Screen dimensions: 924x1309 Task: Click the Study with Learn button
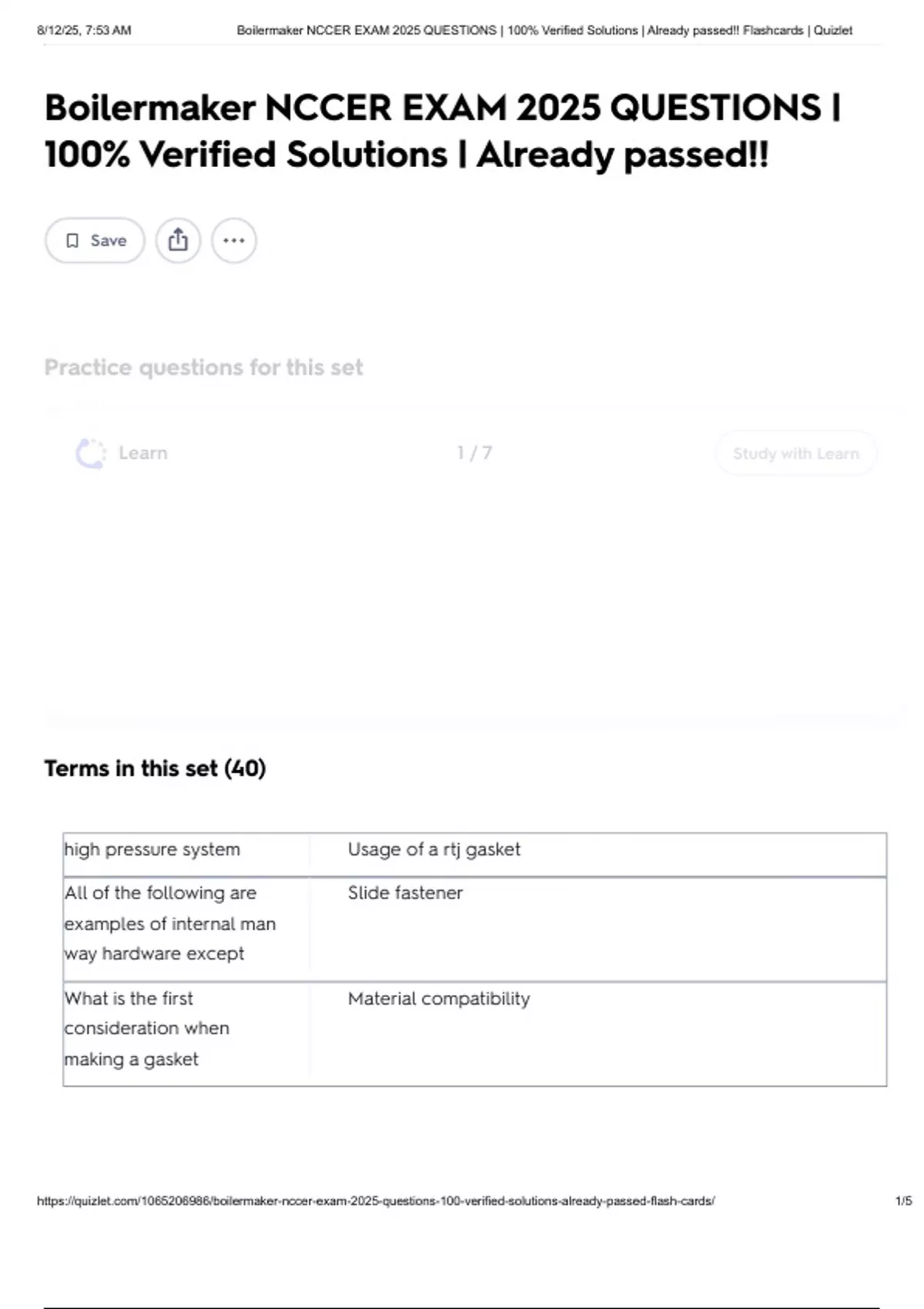795,454
